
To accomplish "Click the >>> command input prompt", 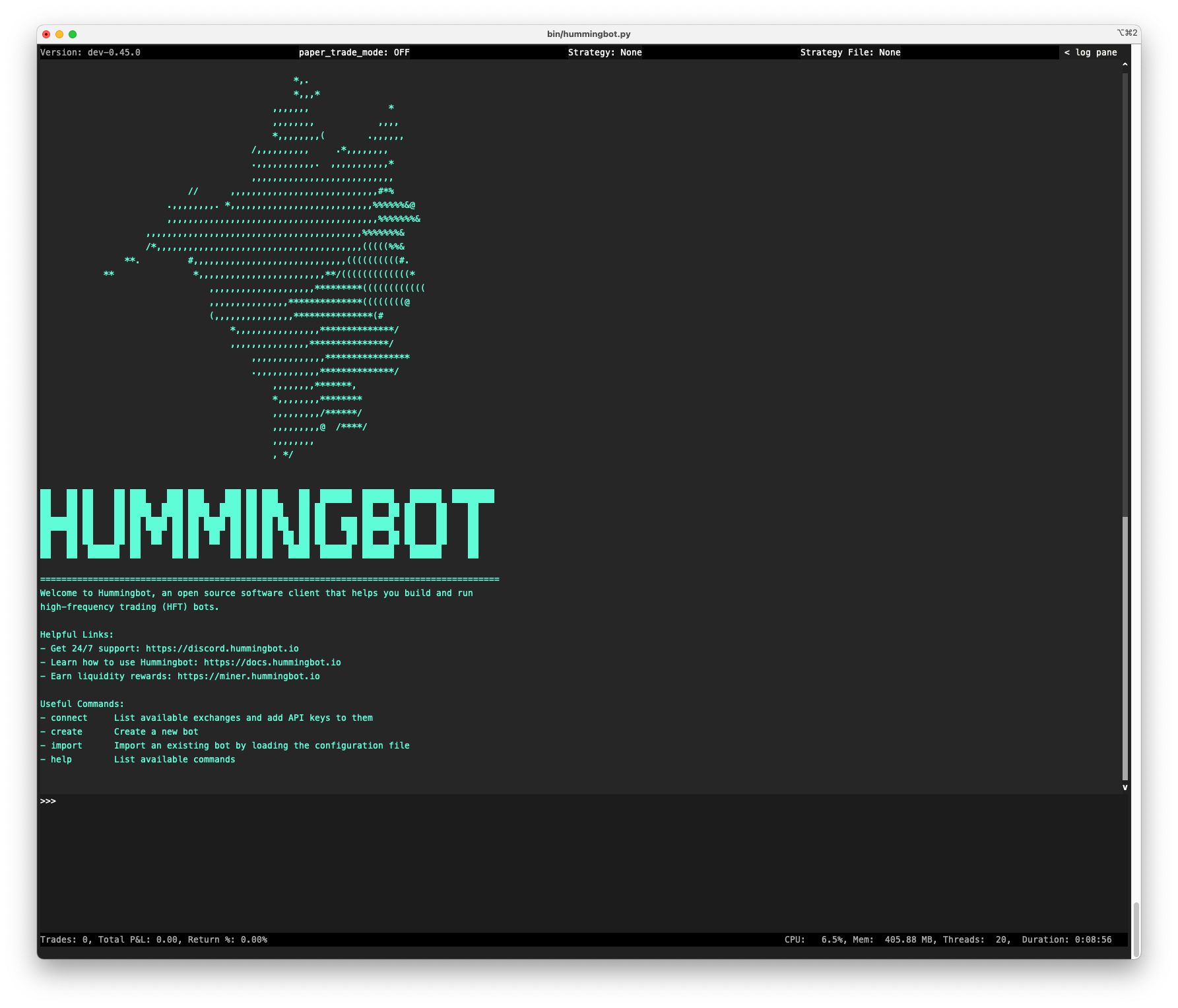I will 48,801.
